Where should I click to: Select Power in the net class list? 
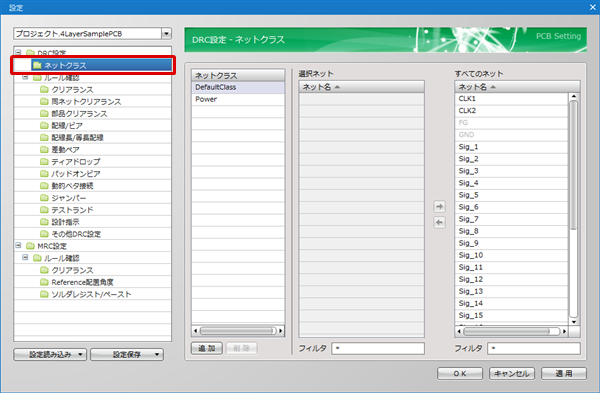238,99
